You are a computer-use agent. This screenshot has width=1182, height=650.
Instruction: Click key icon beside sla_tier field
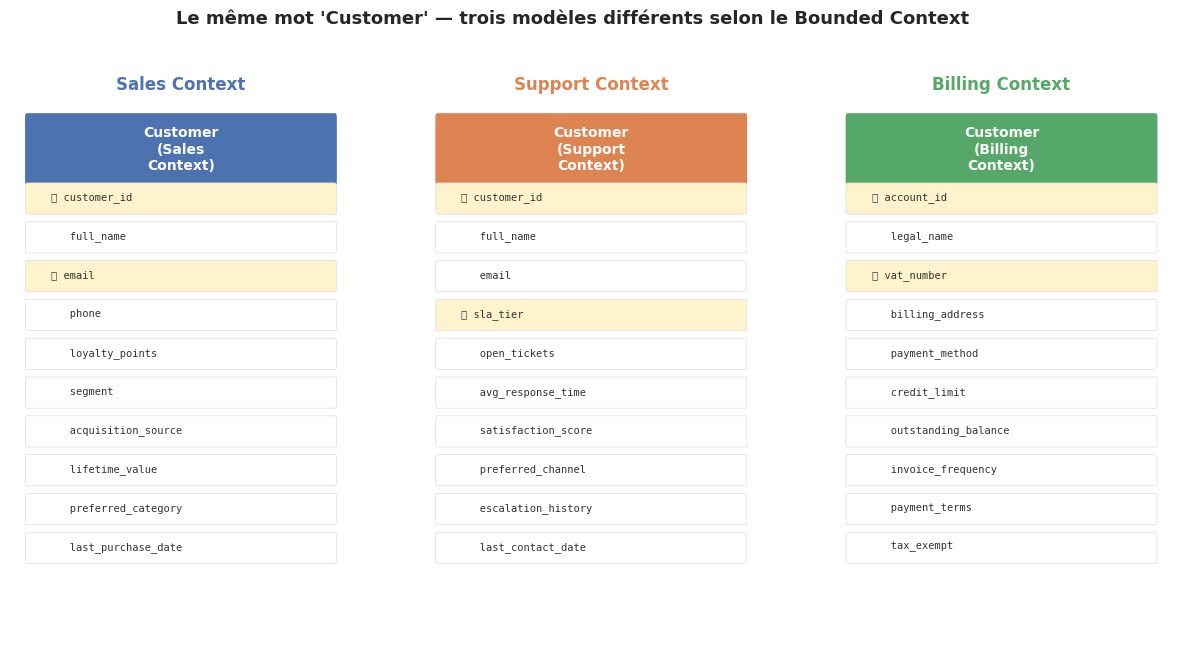[464, 315]
